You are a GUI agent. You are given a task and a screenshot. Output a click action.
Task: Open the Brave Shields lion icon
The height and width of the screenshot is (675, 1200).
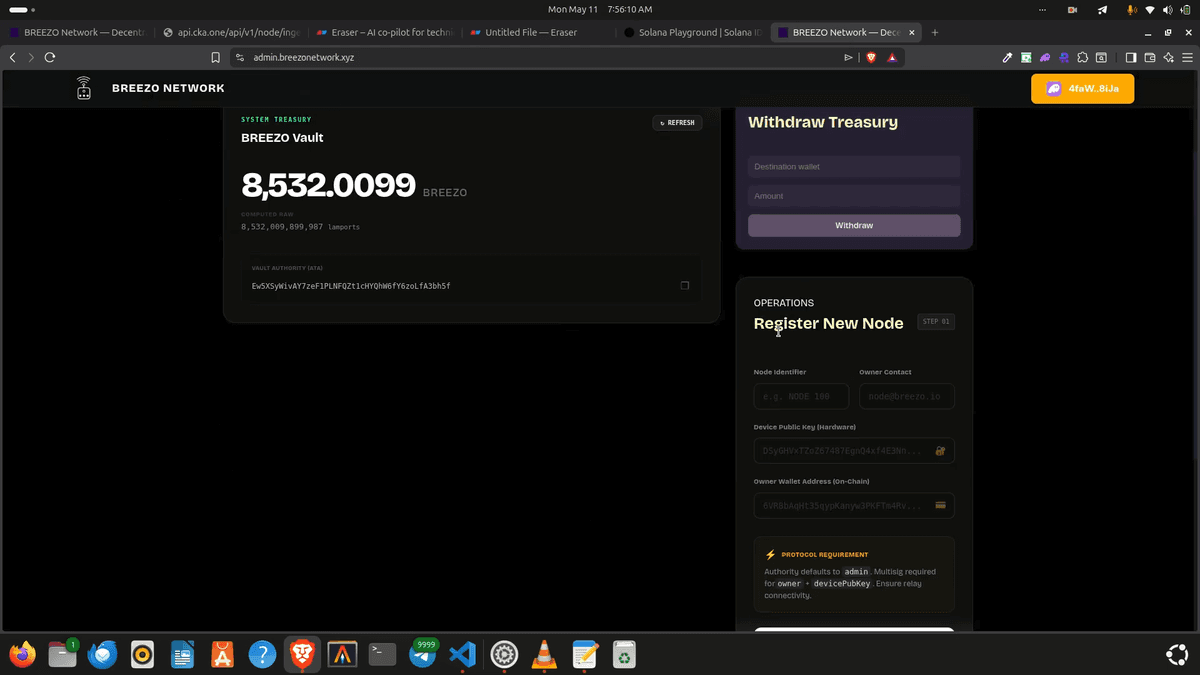[x=871, y=58]
